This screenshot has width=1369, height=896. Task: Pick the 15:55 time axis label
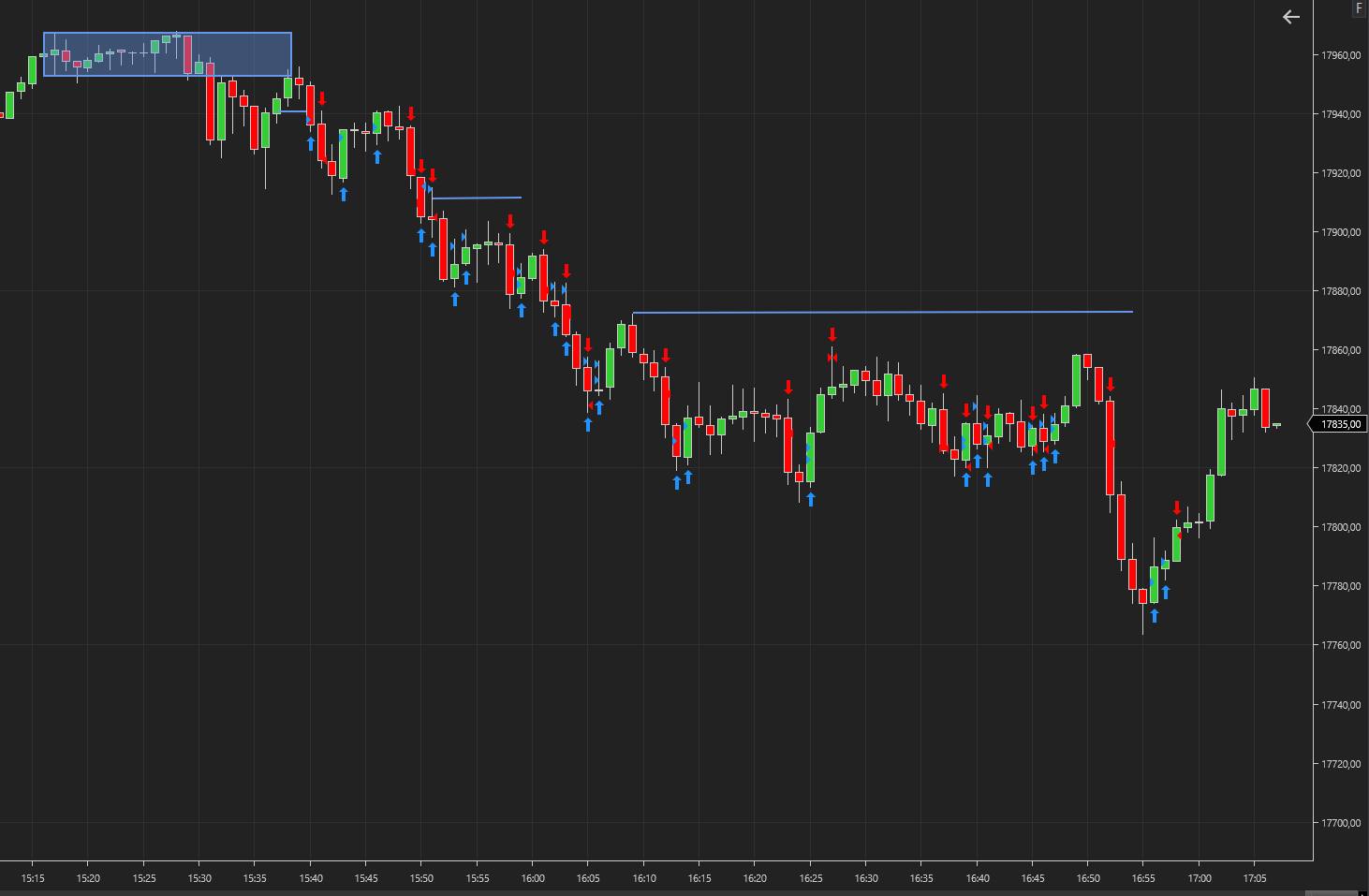pos(478,878)
